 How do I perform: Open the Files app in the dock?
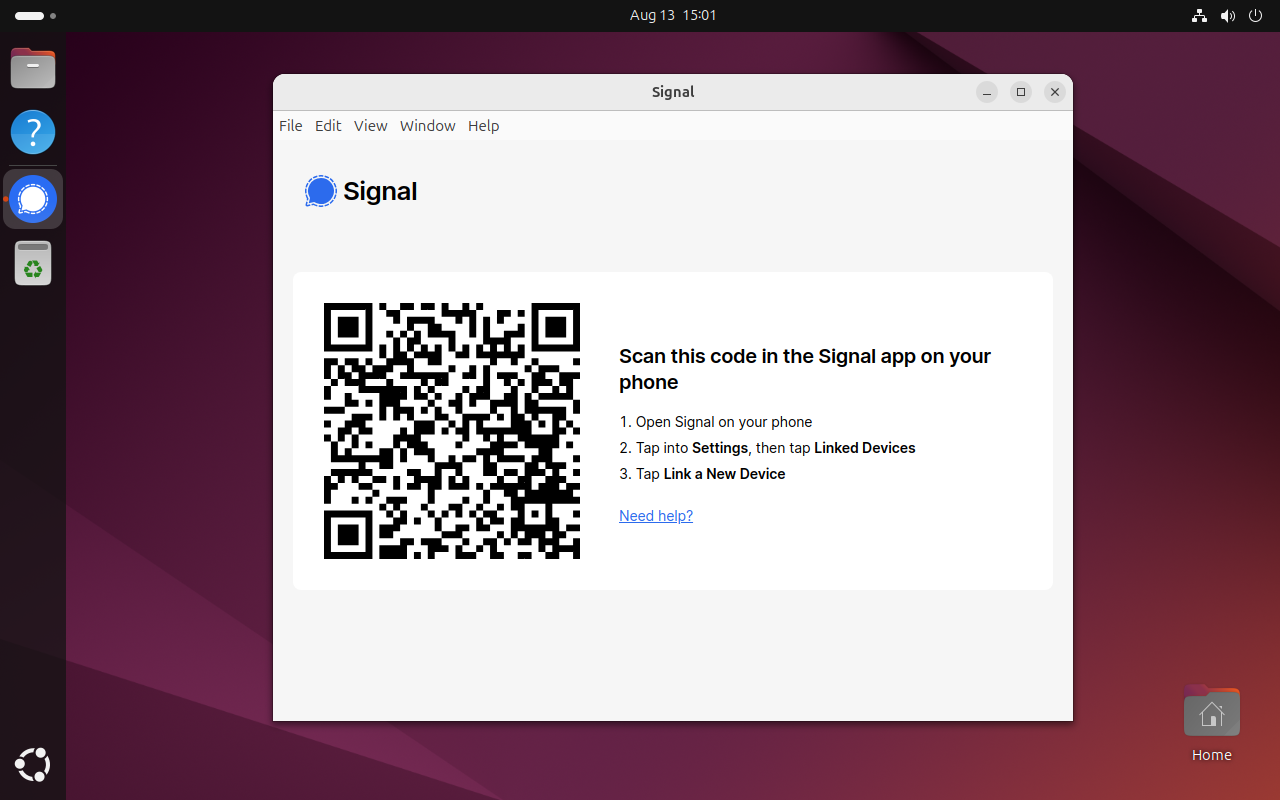tap(33, 69)
